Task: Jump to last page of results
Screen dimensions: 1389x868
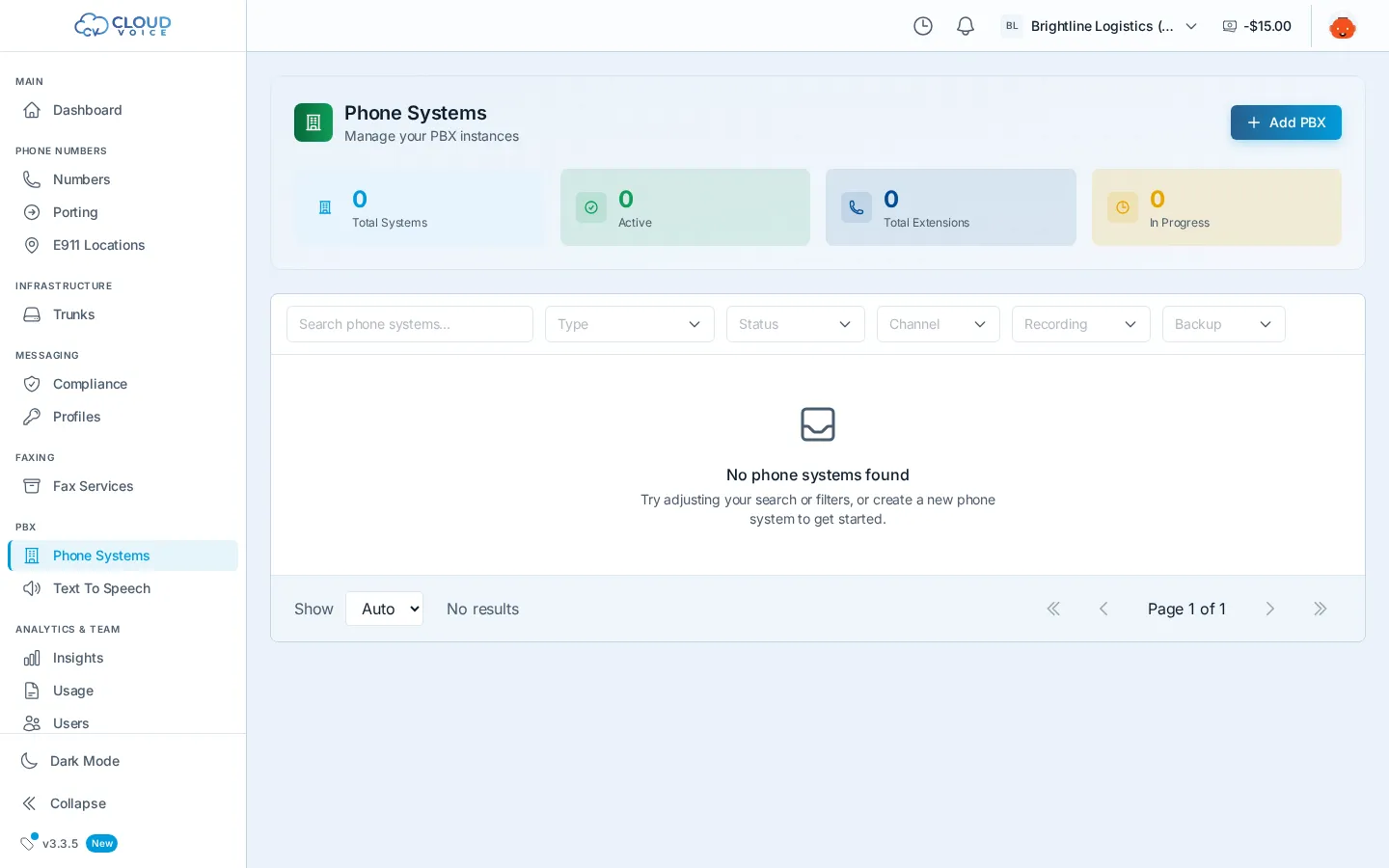Action: click(1321, 609)
